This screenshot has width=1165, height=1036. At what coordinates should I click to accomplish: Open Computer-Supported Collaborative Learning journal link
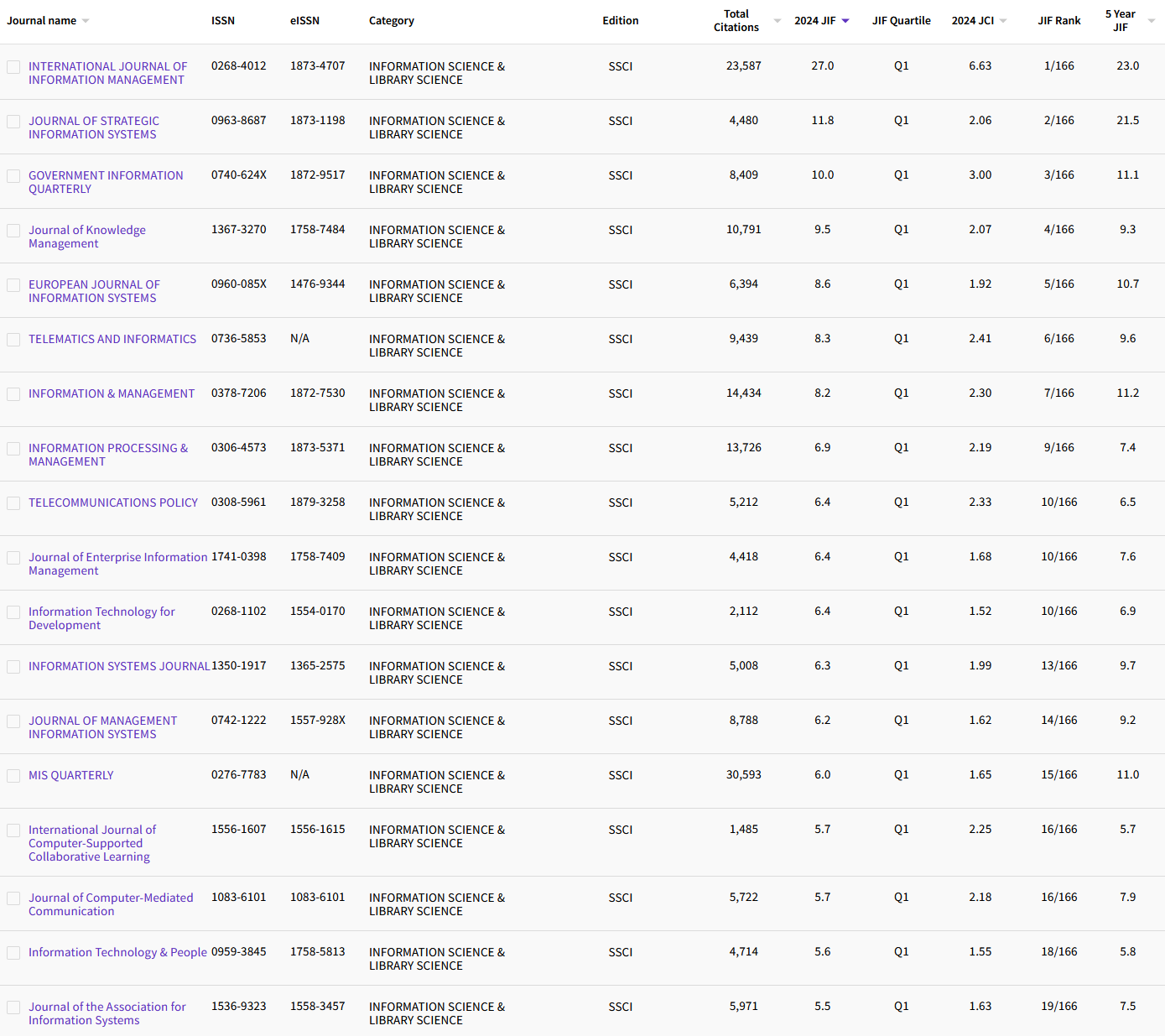click(92, 843)
